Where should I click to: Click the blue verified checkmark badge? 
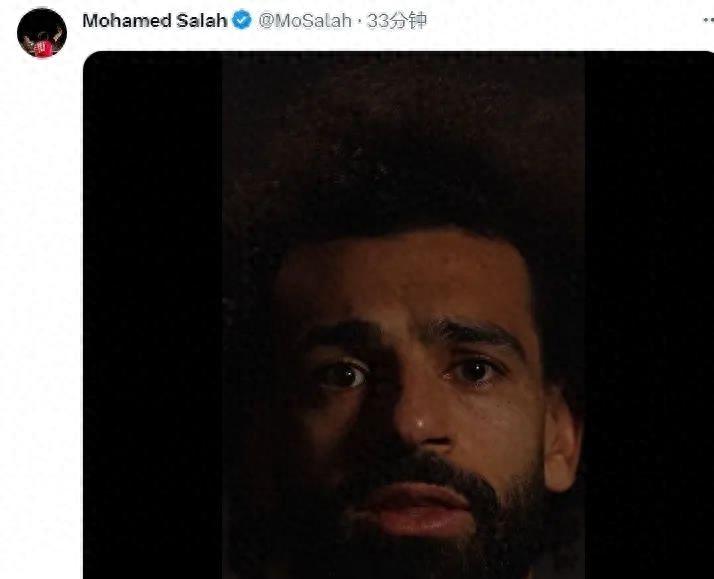241,20
